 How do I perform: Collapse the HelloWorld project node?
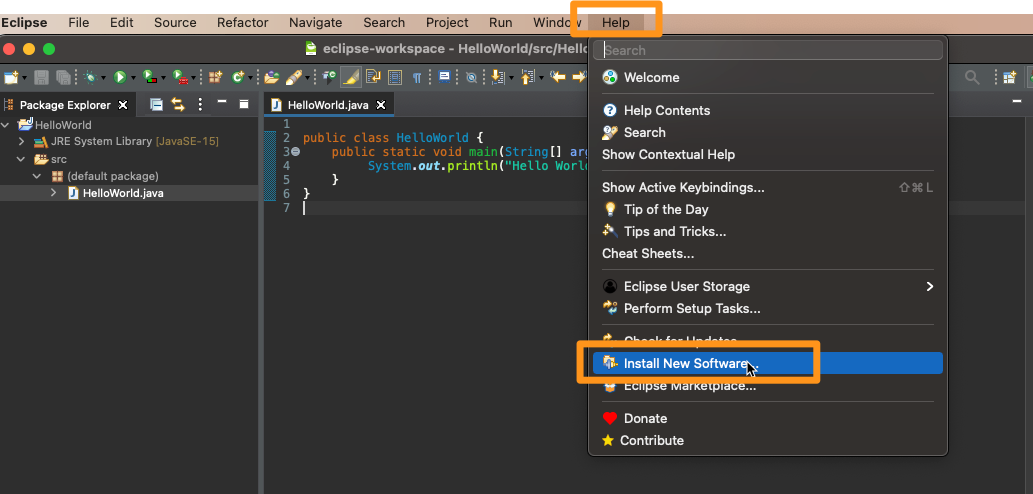tap(6, 124)
